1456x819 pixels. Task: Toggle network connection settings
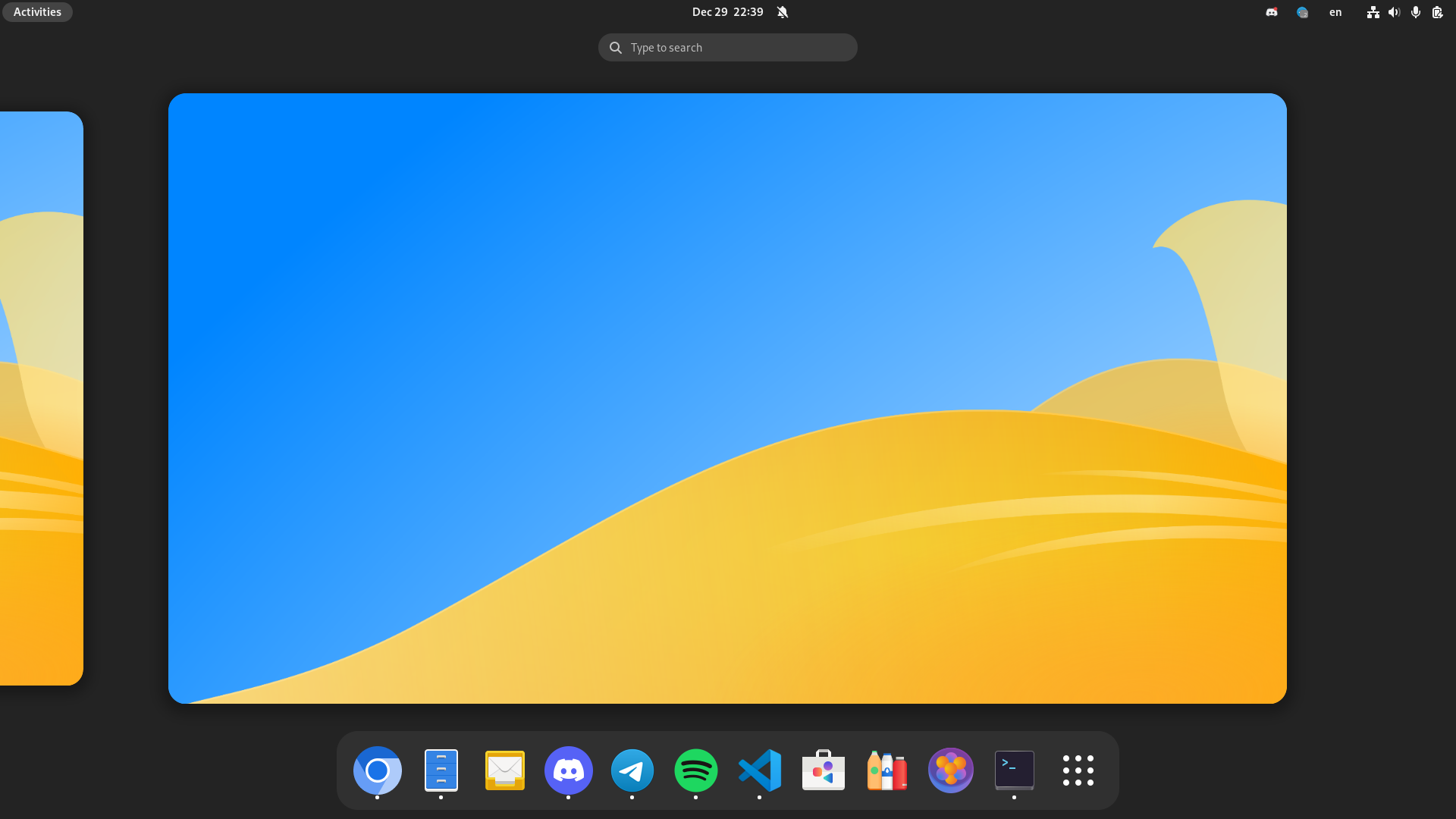pyautogui.click(x=1372, y=11)
